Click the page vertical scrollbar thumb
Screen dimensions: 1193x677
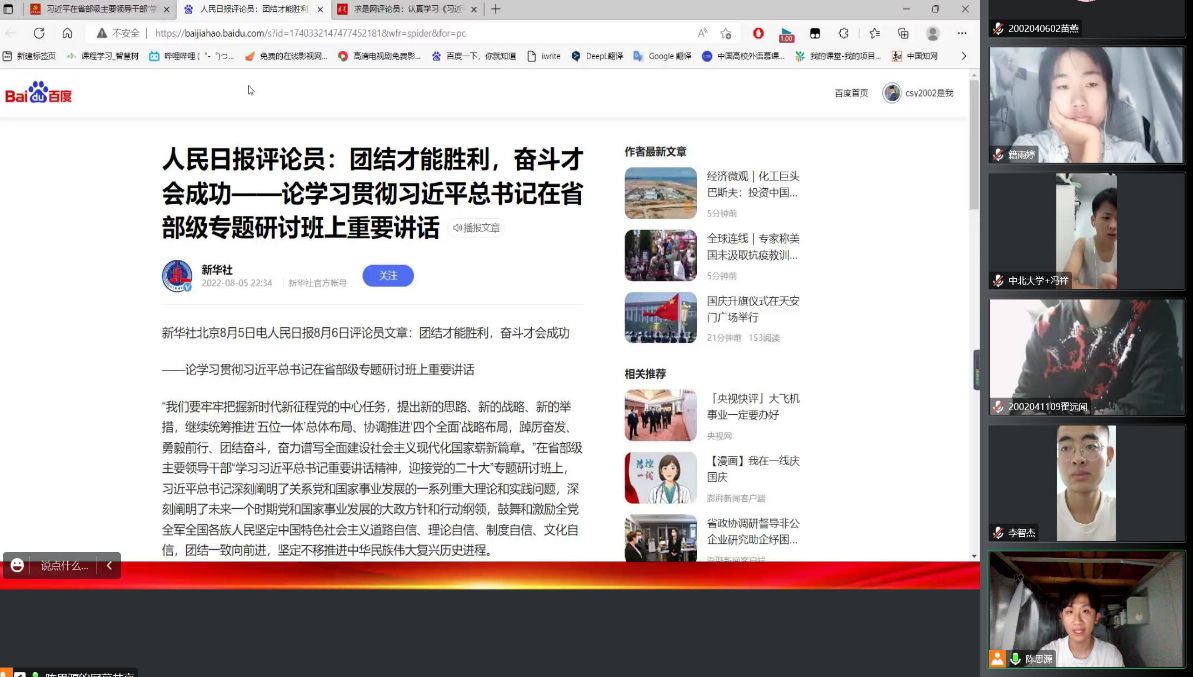[974, 143]
